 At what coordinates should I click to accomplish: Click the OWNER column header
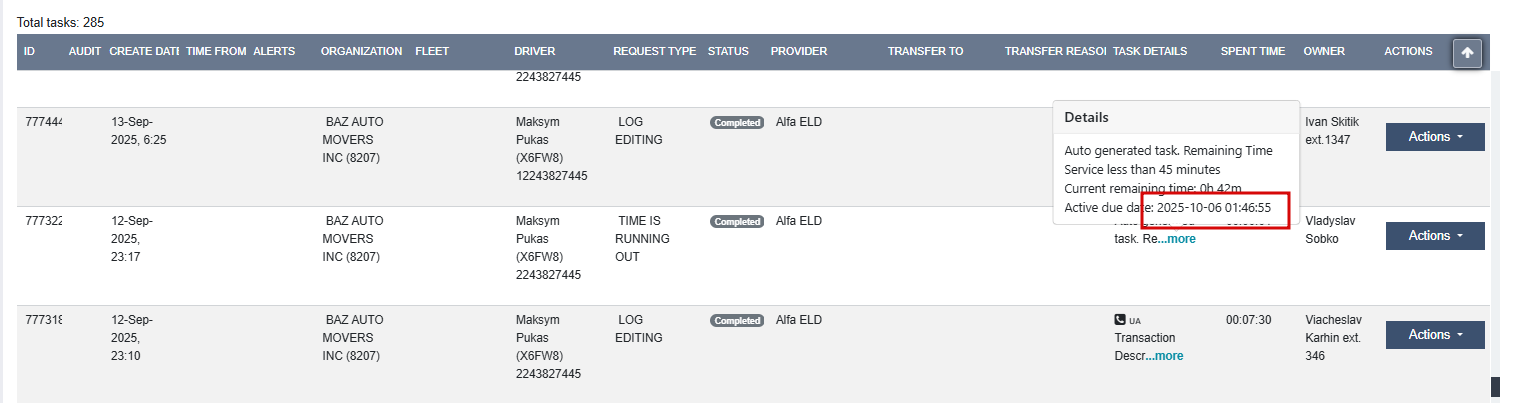(1324, 51)
